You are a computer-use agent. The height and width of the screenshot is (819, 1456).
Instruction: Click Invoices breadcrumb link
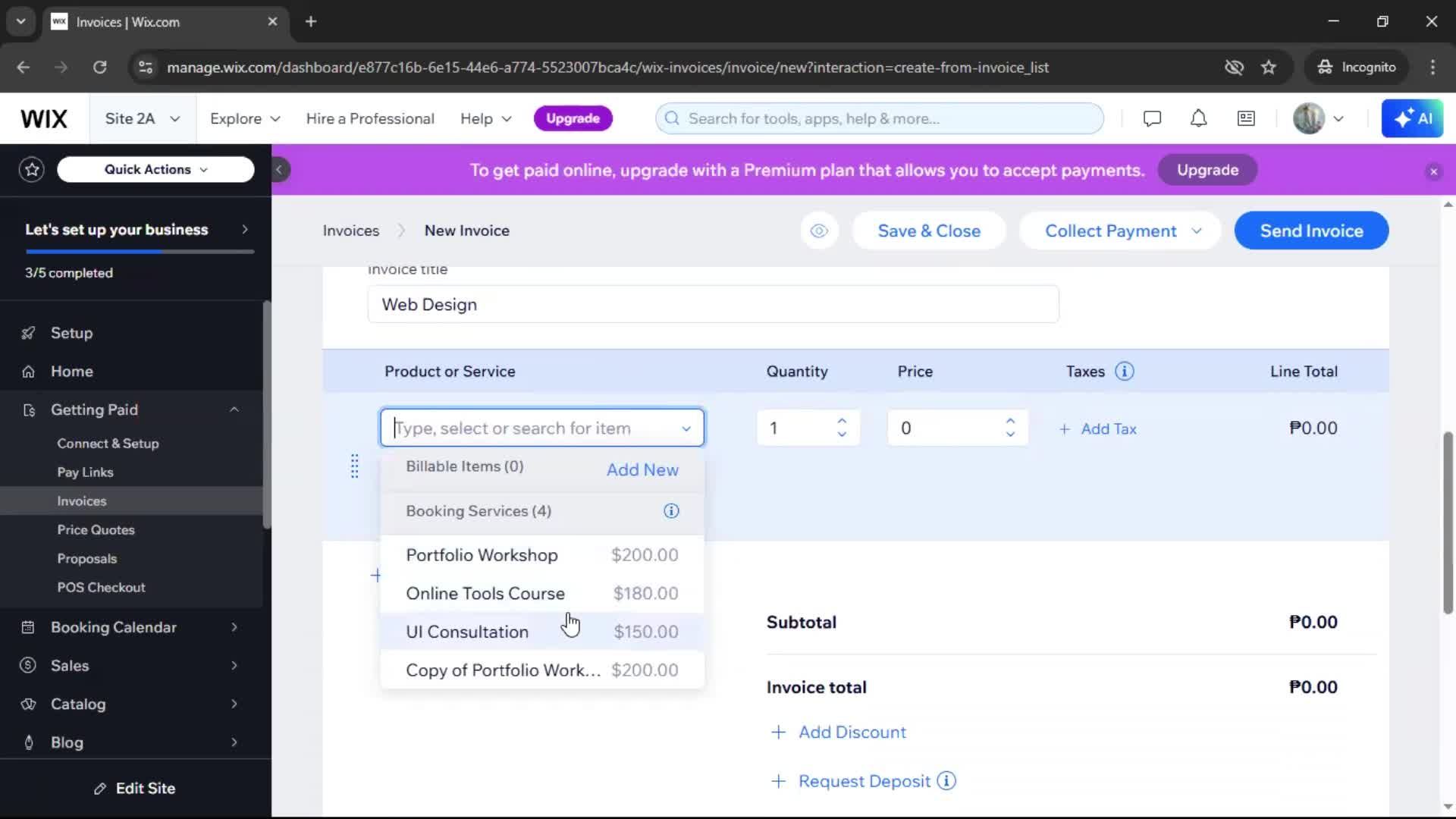pos(350,231)
